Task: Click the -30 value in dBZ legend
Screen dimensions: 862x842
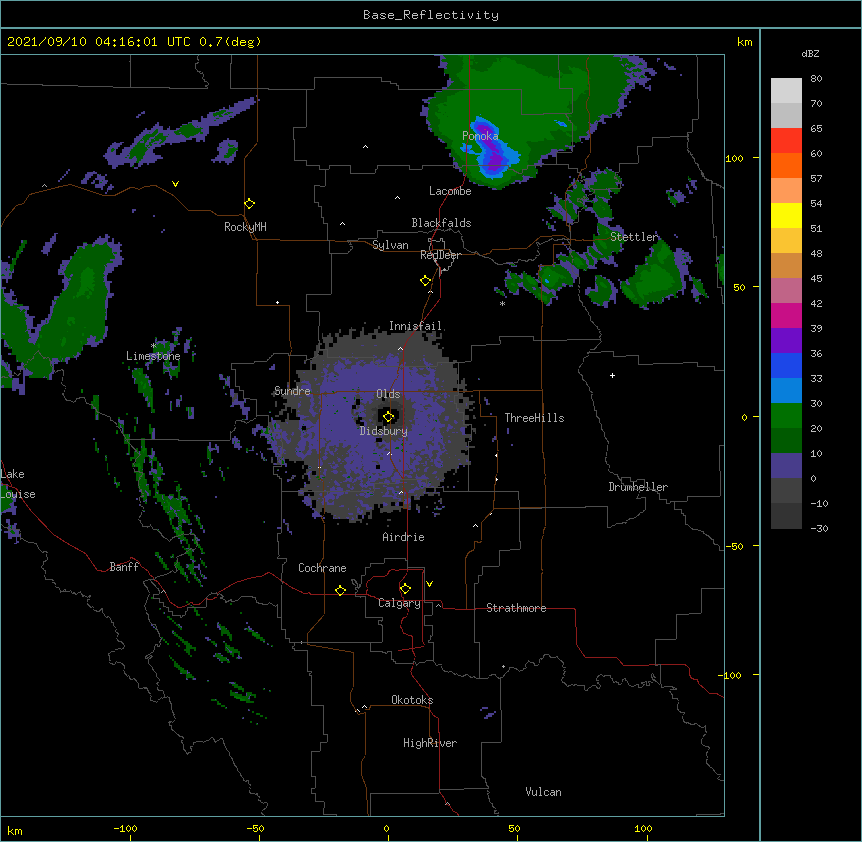Action: tap(819, 528)
